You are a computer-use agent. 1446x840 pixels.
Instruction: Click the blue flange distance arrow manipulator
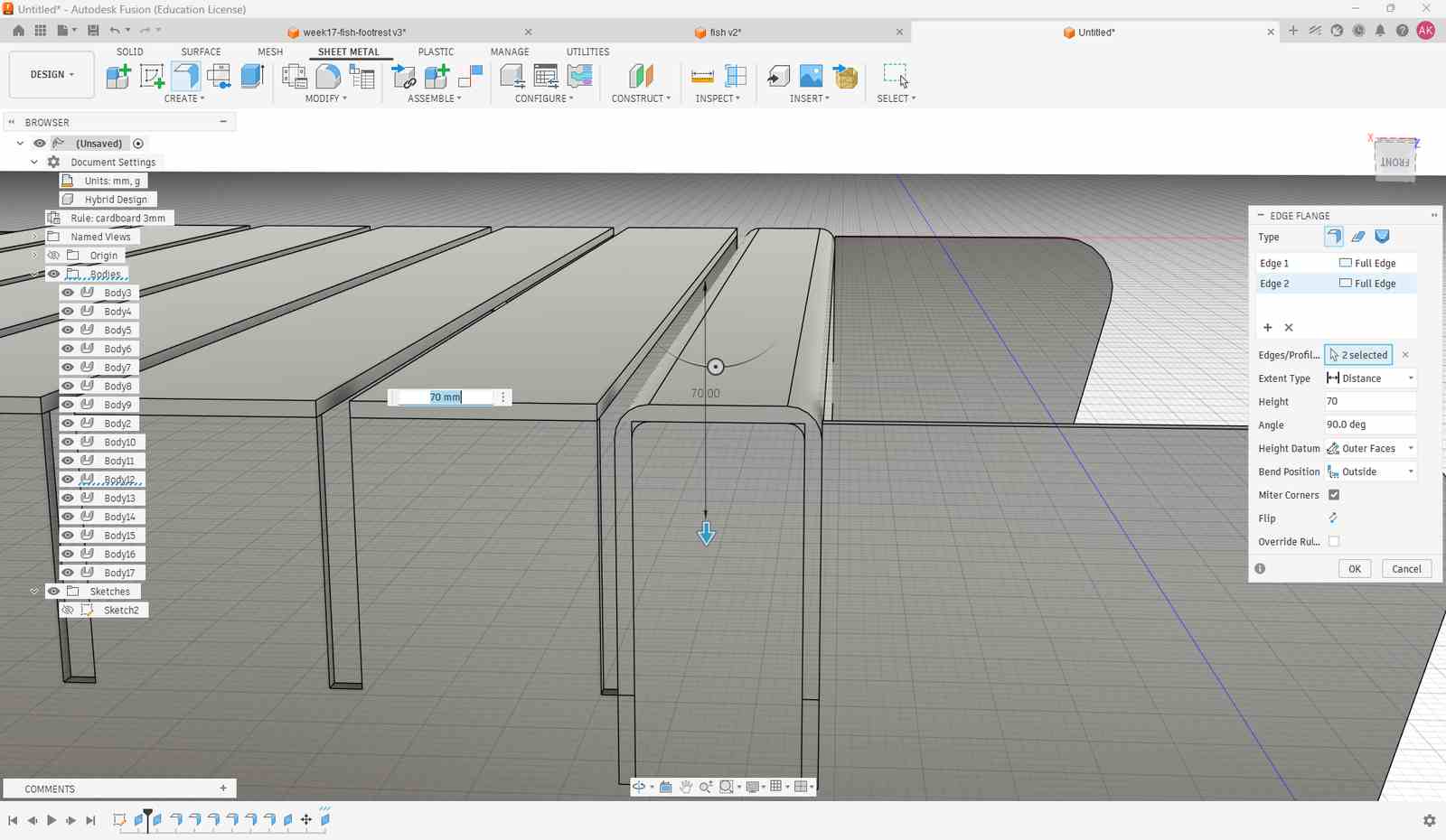tap(707, 533)
